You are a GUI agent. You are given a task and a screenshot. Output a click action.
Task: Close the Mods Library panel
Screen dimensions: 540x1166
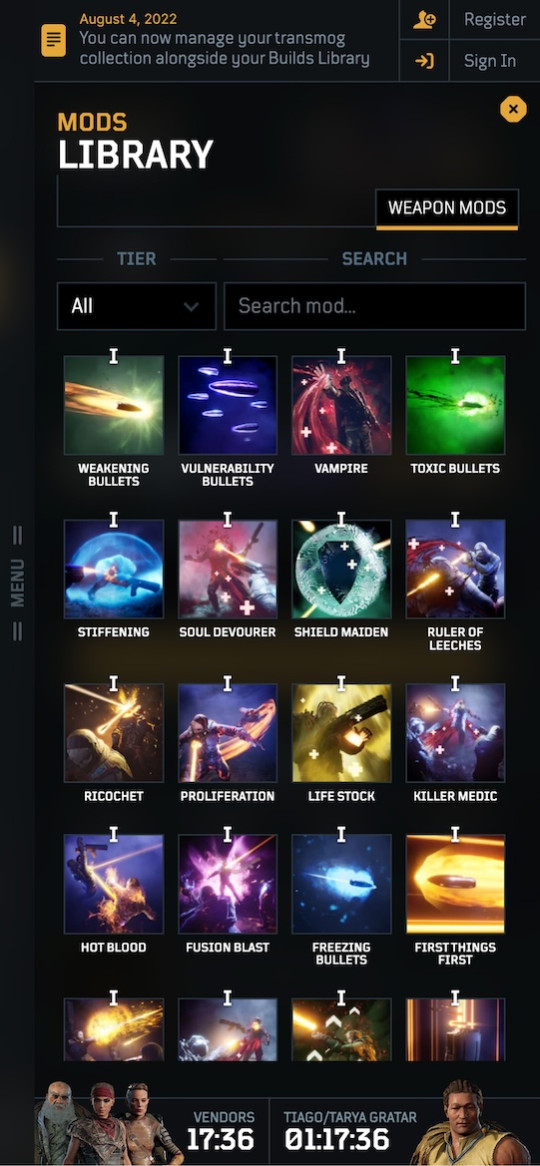513,109
